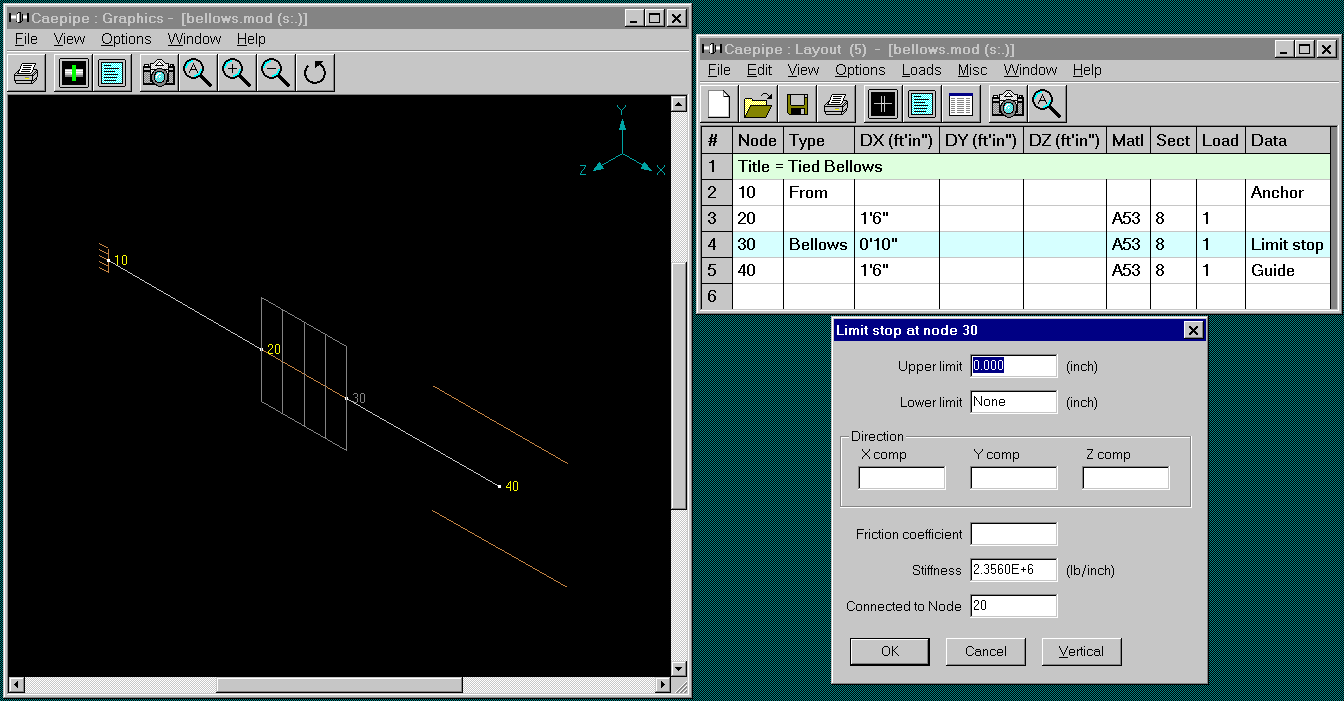1344x701 pixels.
Task: Click the list window icon in Graphics toolbar
Action: [112, 73]
